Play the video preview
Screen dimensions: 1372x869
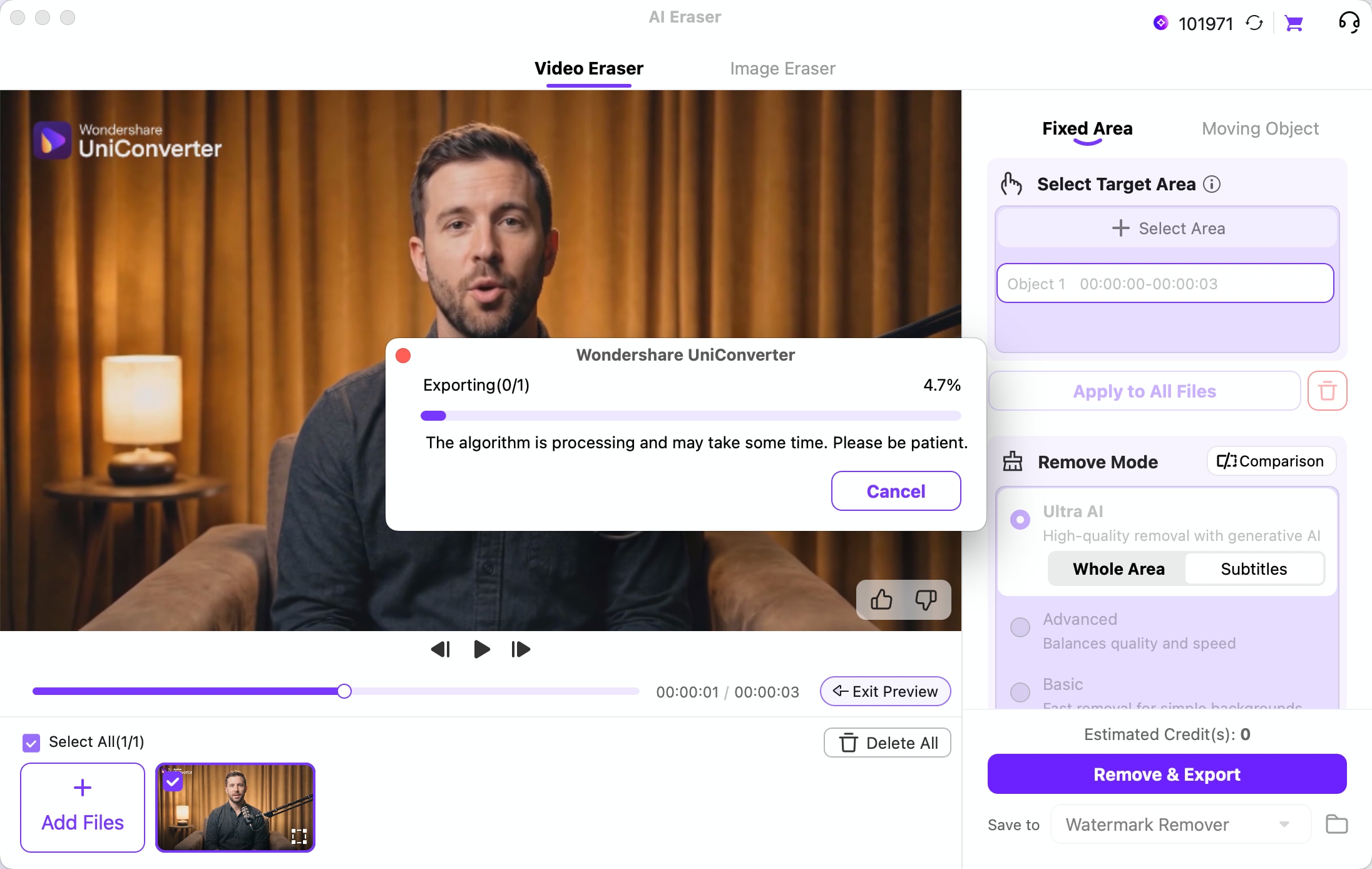point(481,649)
